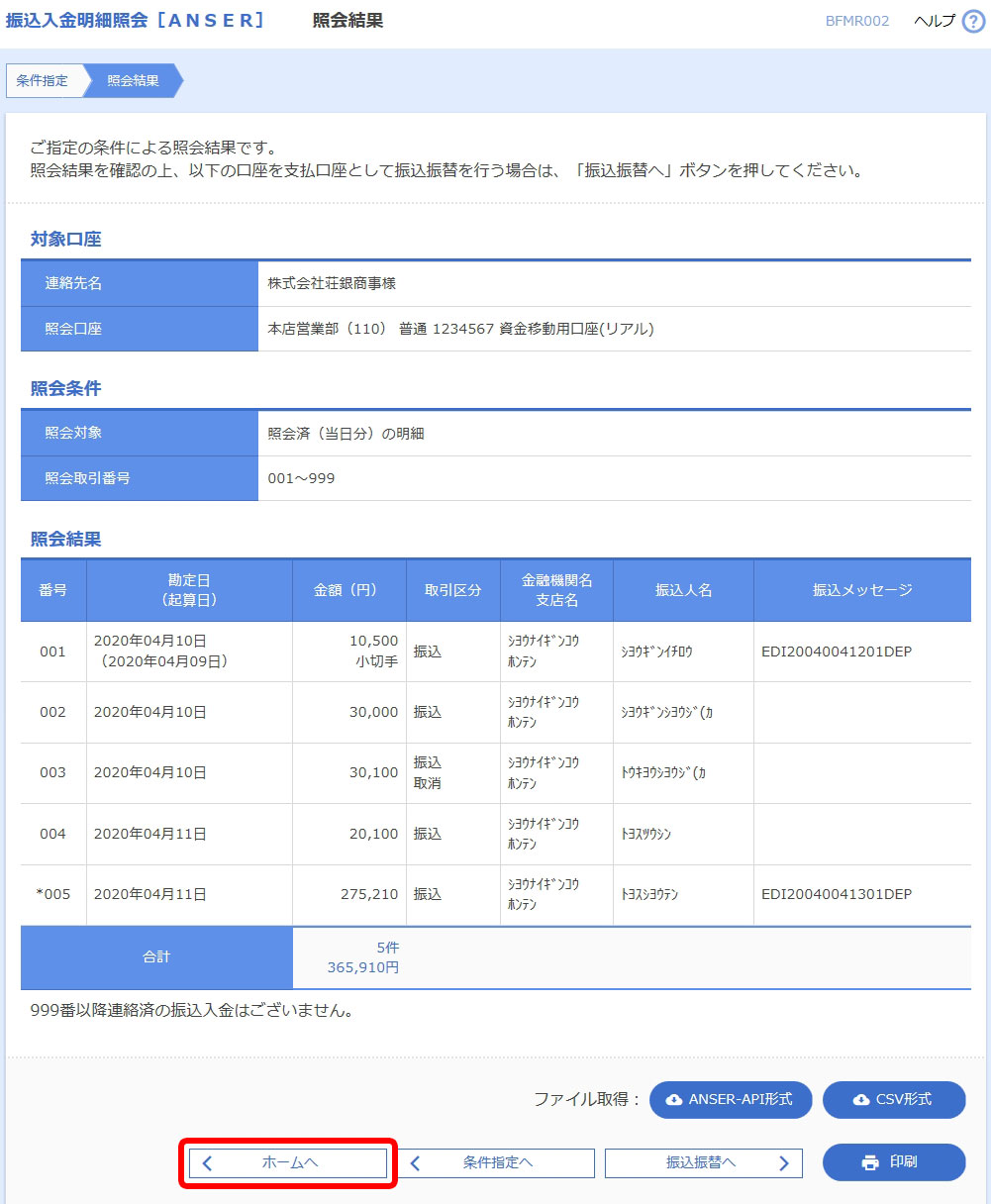The image size is (991, 1204).
Task: Click the 番号 column header
Action: click(x=53, y=590)
